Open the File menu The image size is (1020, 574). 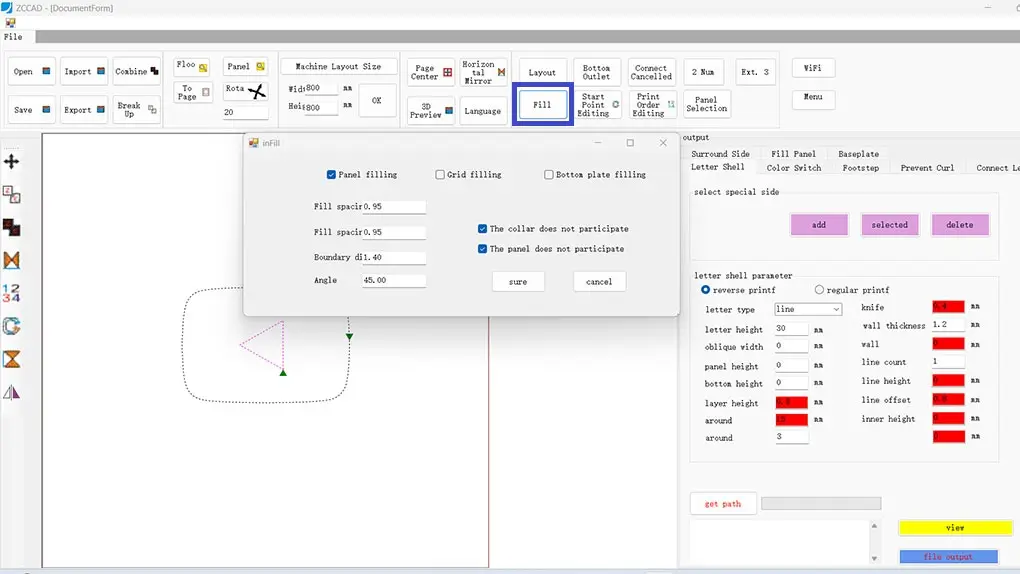13,37
